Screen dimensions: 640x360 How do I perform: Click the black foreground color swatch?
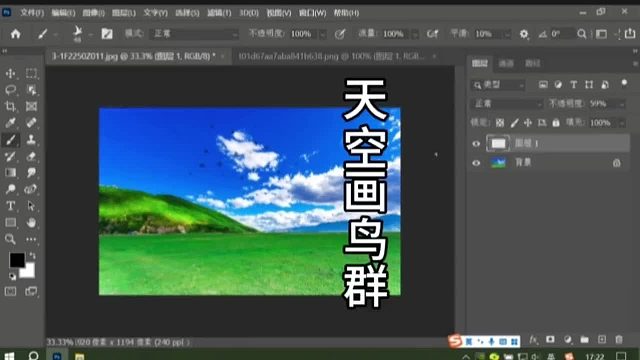coord(17,260)
